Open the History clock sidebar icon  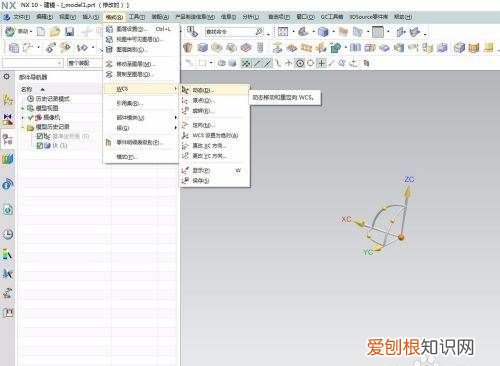tap(8, 234)
